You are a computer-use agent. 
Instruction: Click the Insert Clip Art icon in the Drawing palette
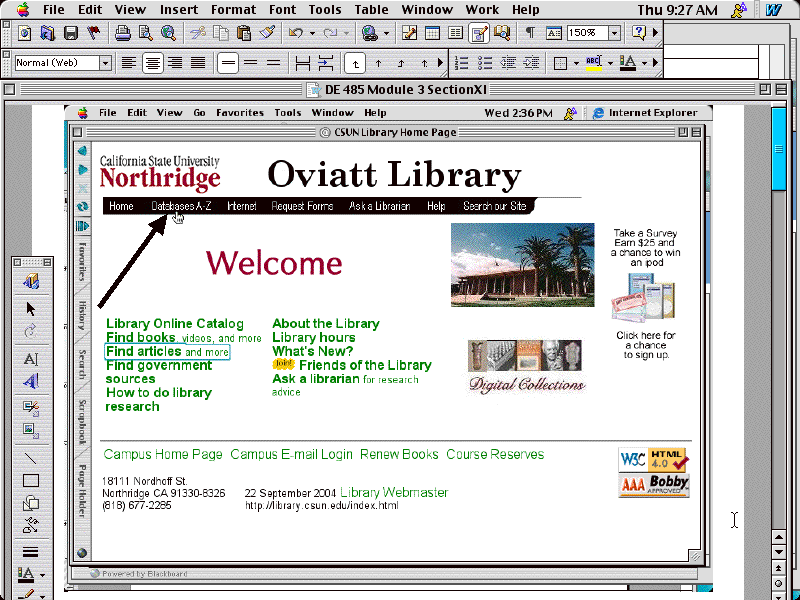[x=31, y=407]
